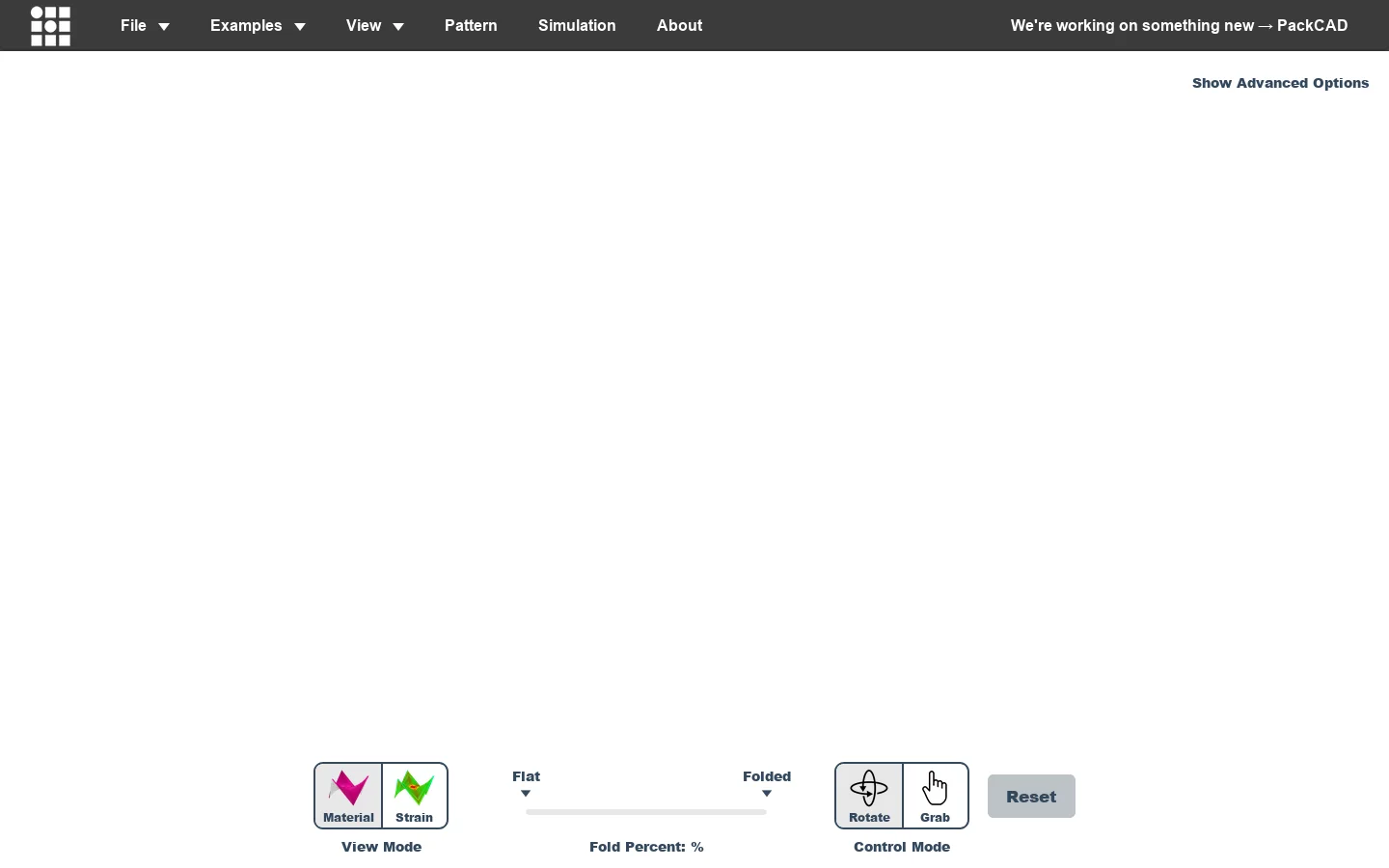The width and height of the screenshot is (1389, 868).
Task: Switch to Strain view mode icon
Action: coord(415,796)
